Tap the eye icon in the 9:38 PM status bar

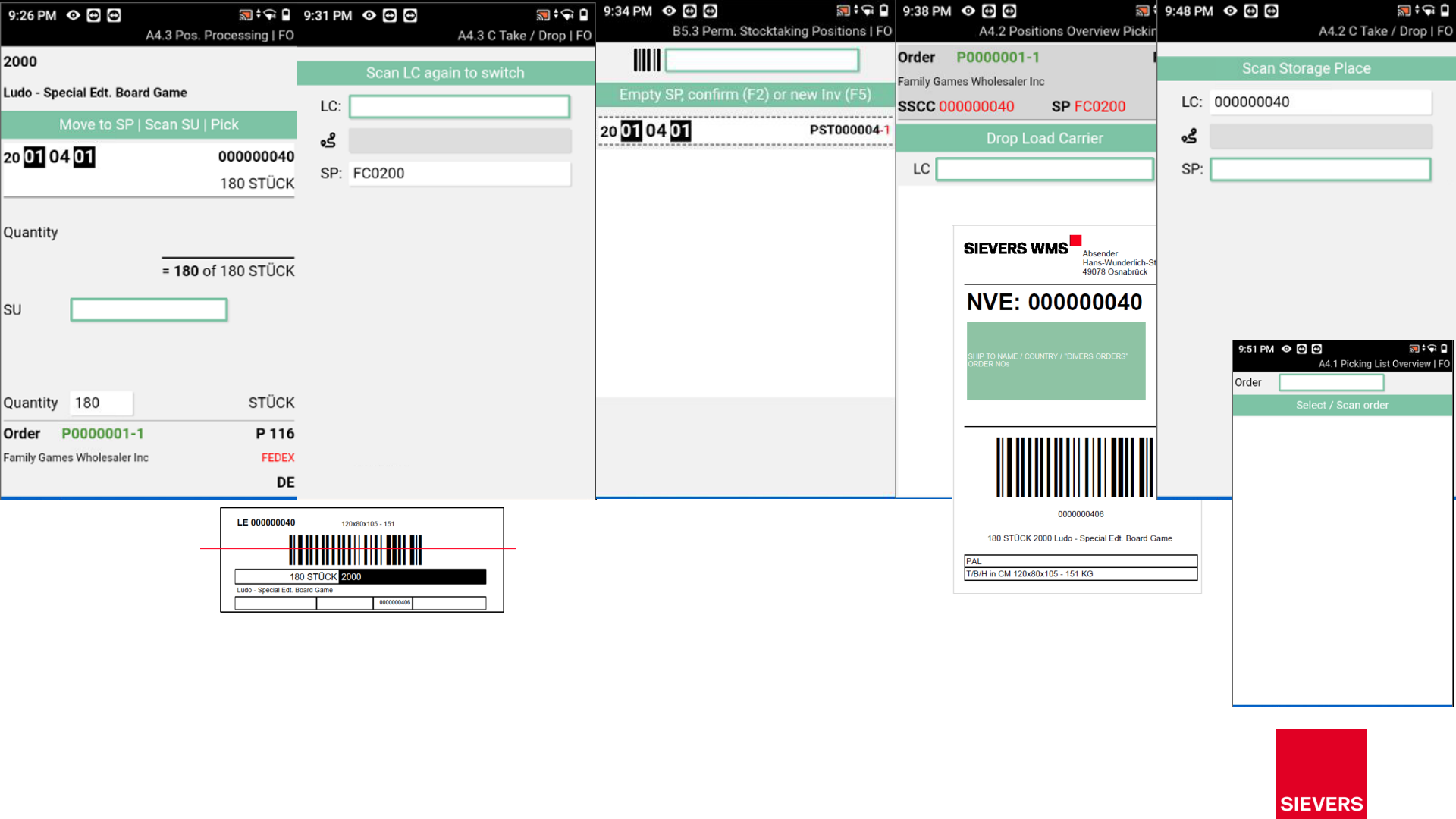(x=968, y=11)
